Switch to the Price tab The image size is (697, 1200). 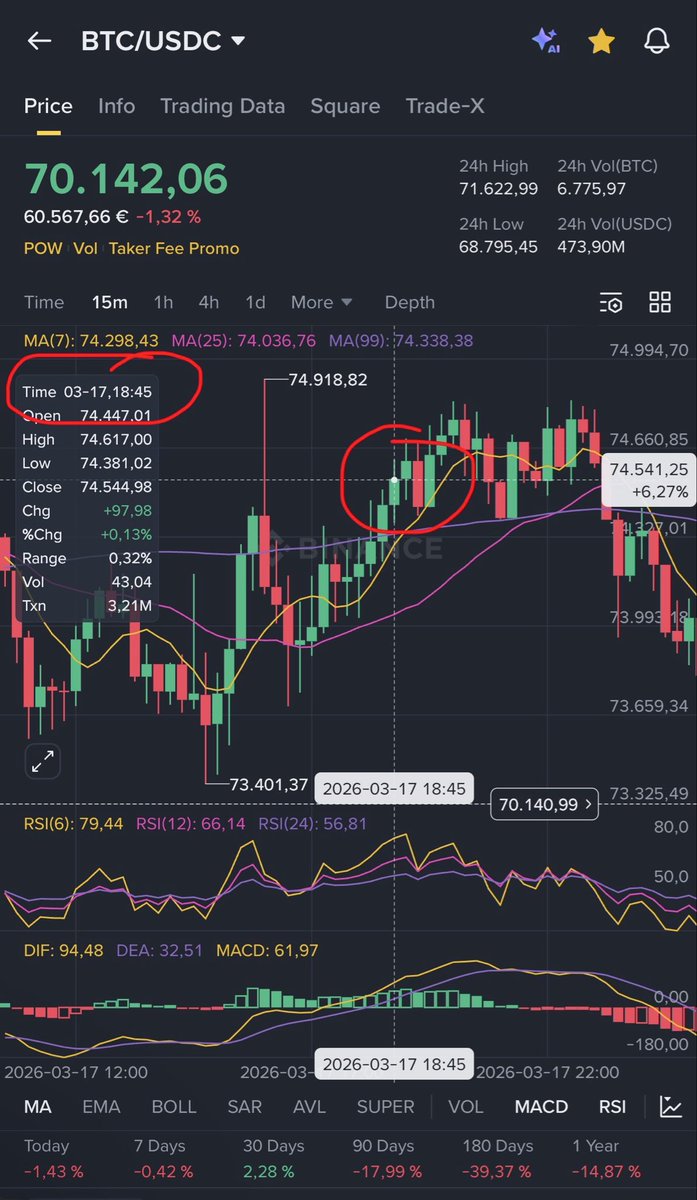(x=48, y=106)
